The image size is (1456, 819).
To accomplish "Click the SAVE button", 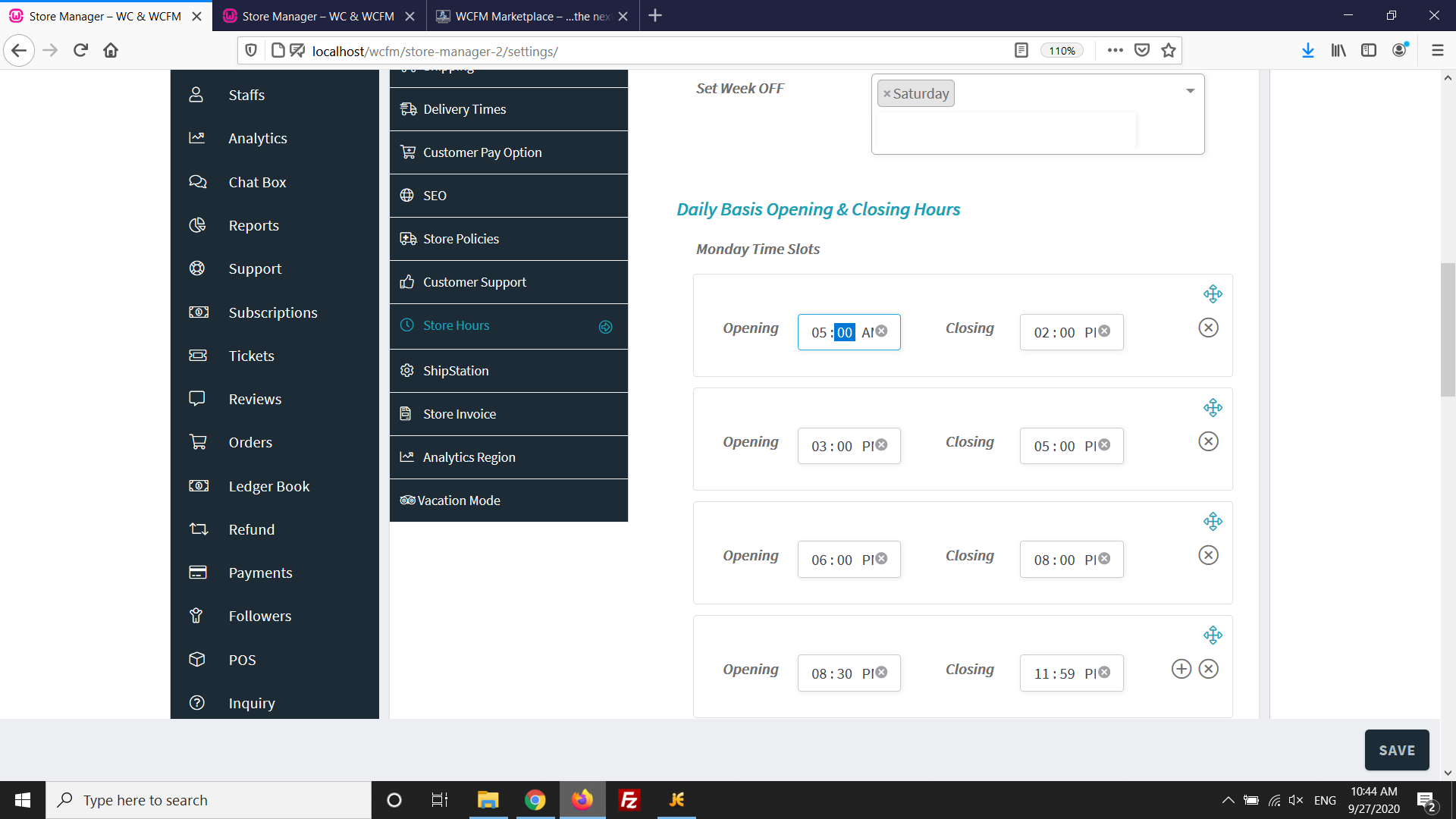I will [x=1397, y=750].
